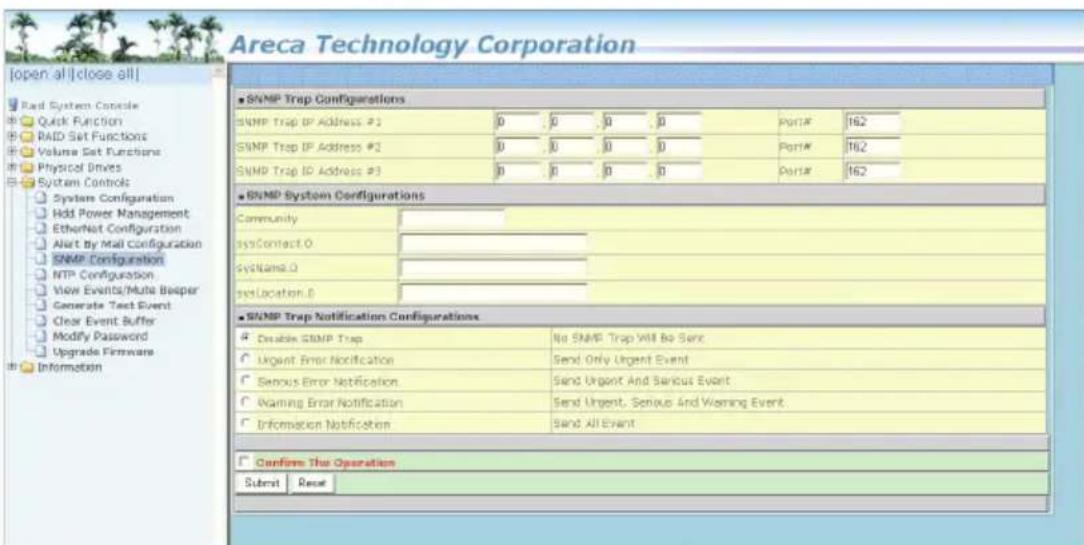The width and height of the screenshot is (1084, 545).
Task: Click the Generate Test Event page icon
Action: 43,306
